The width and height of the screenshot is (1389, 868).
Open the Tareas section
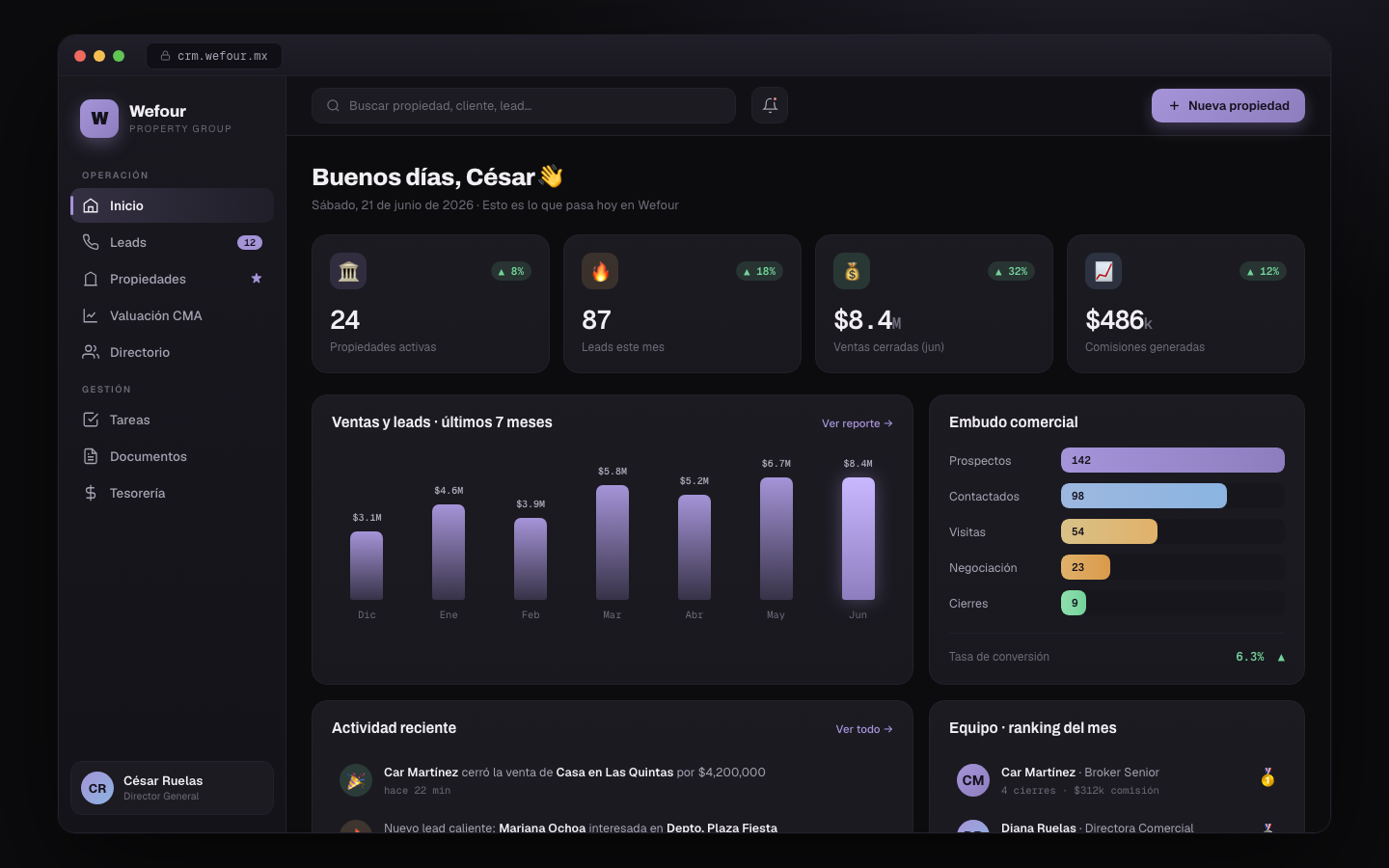pyautogui.click(x=172, y=420)
